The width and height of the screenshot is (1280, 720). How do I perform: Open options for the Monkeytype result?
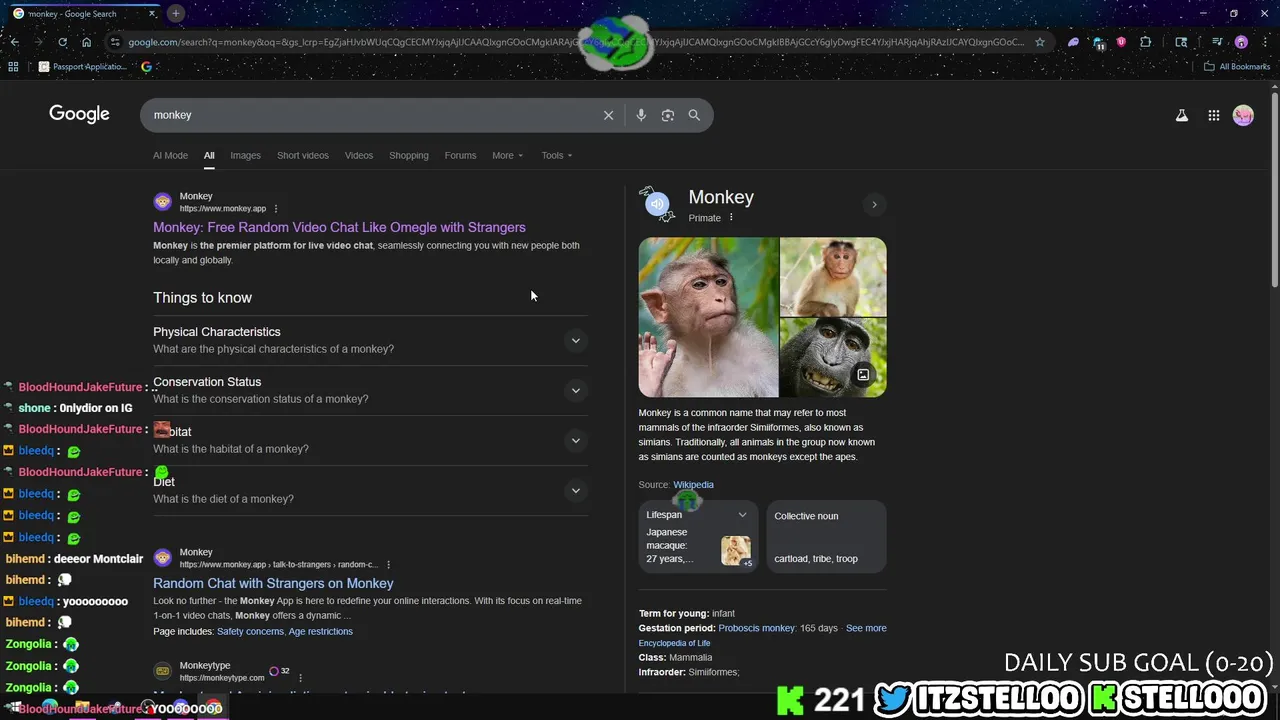pos(300,678)
